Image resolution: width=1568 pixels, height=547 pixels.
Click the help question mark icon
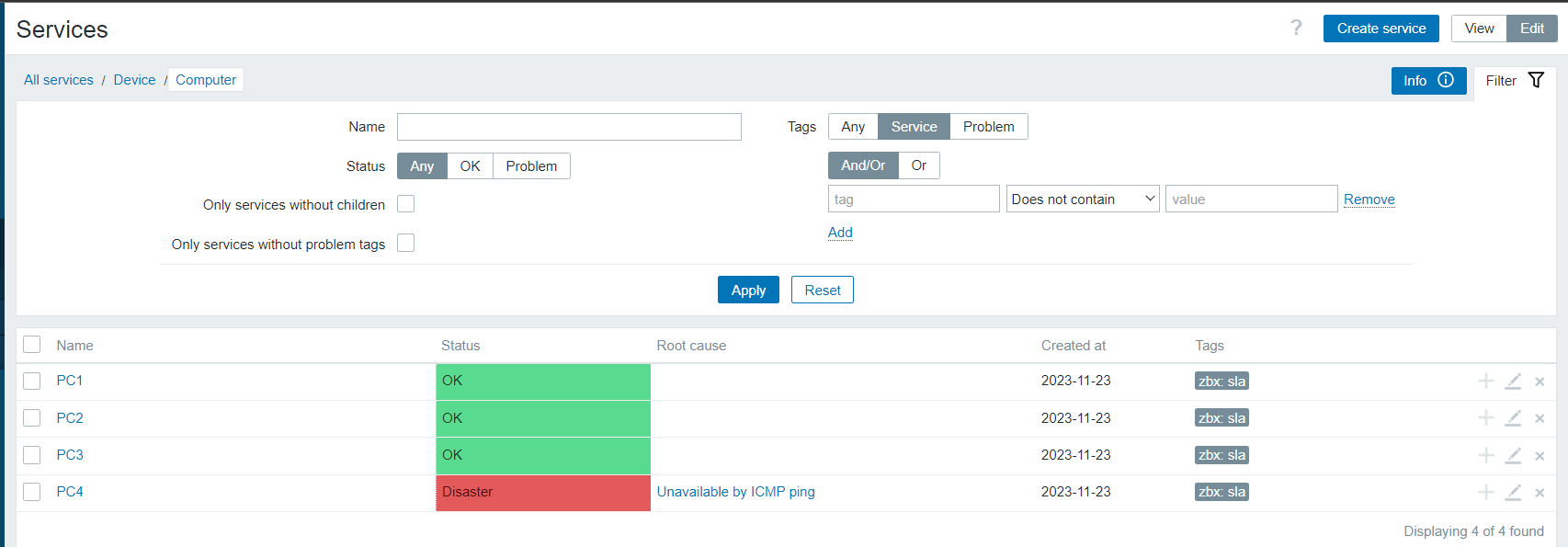pos(1296,28)
